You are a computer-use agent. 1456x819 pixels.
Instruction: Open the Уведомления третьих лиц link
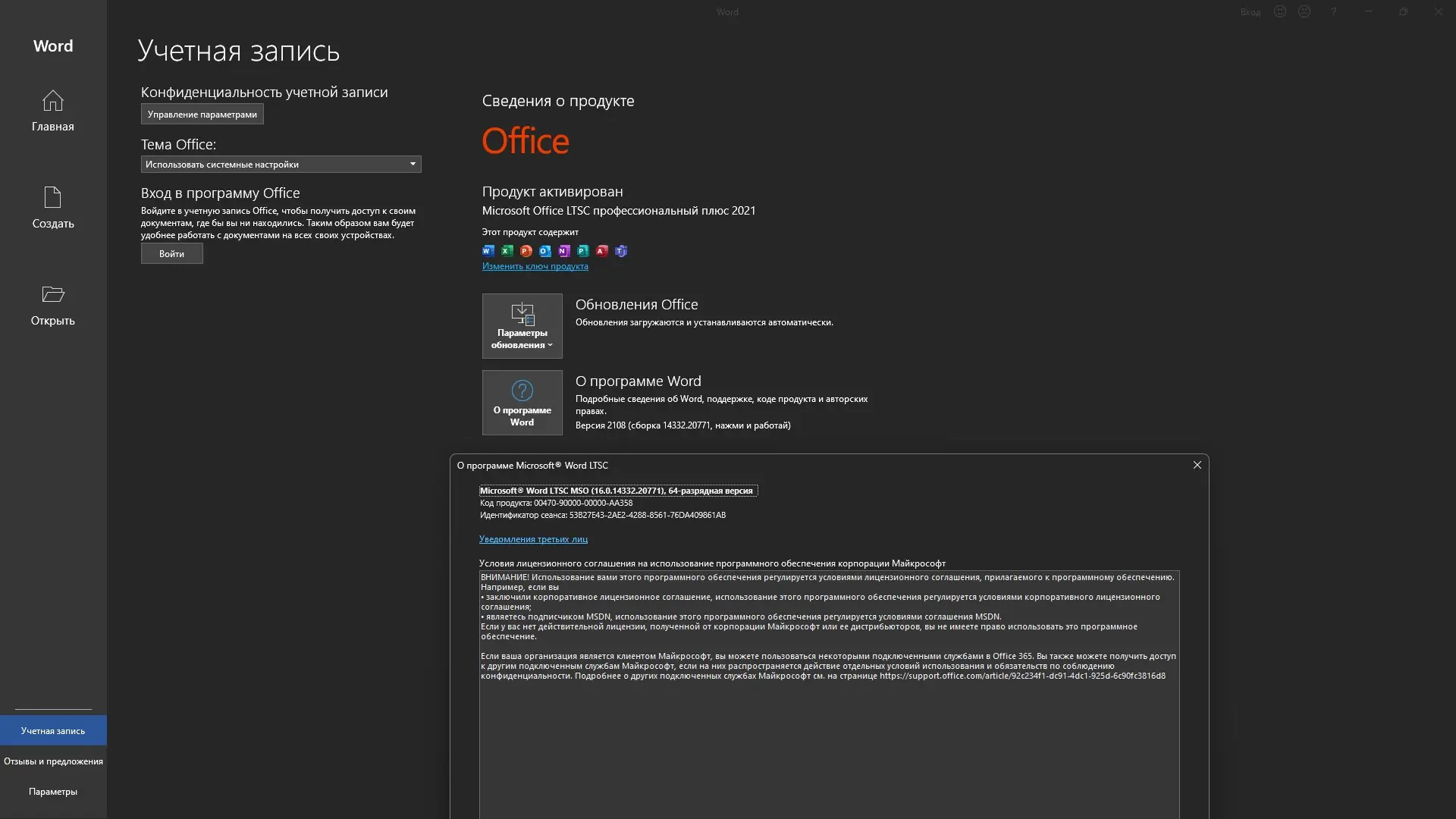[533, 539]
